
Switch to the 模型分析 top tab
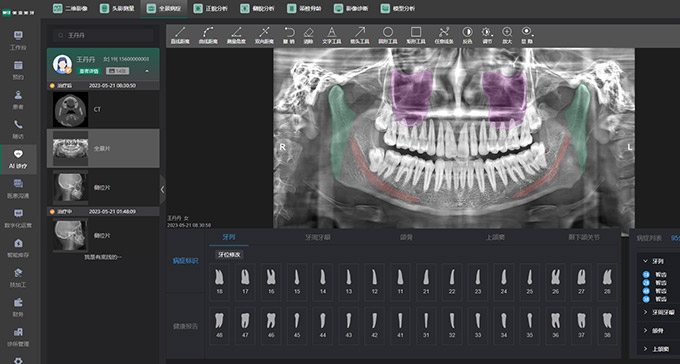coord(398,8)
